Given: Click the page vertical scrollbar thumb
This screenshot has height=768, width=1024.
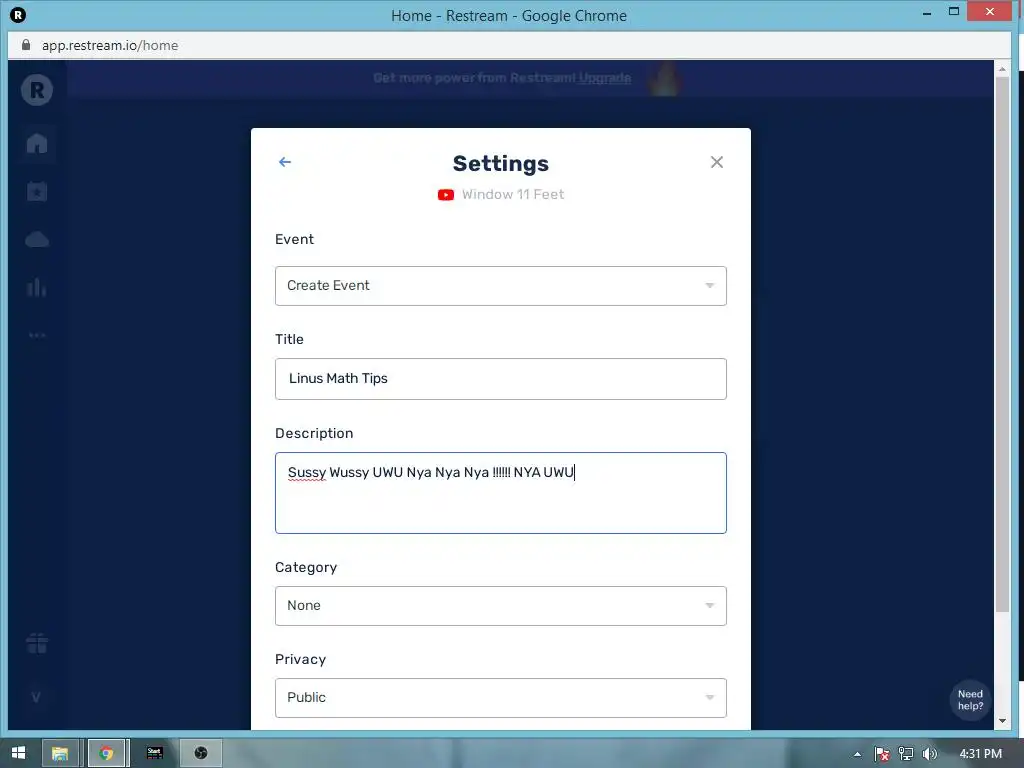Looking at the screenshot, I should (1002, 344).
